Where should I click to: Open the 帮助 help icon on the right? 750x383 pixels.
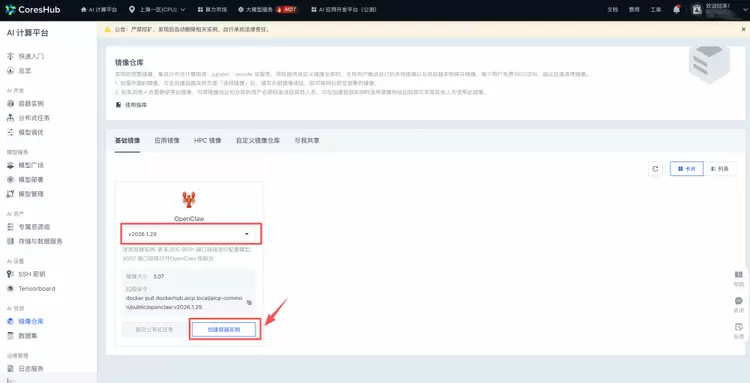[x=739, y=278]
